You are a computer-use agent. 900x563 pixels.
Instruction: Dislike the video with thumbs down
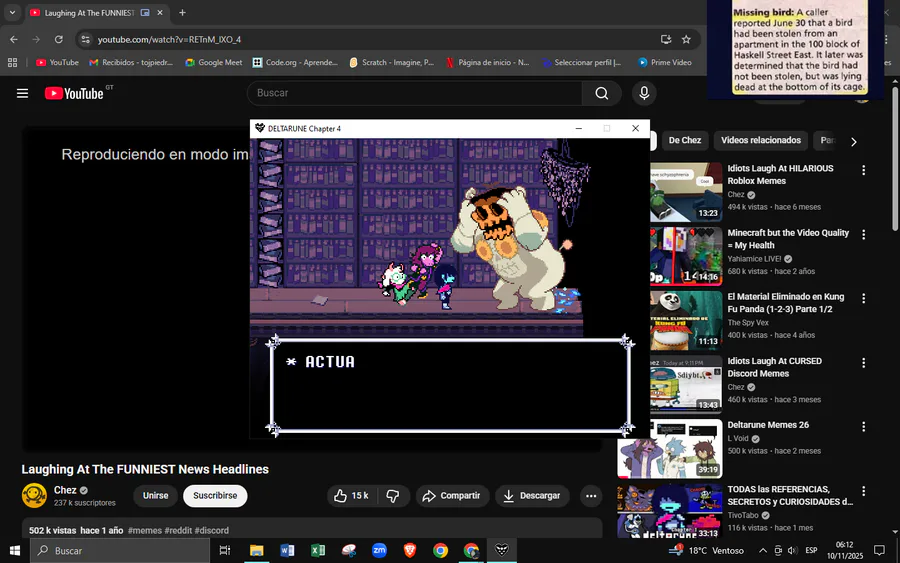tap(393, 496)
